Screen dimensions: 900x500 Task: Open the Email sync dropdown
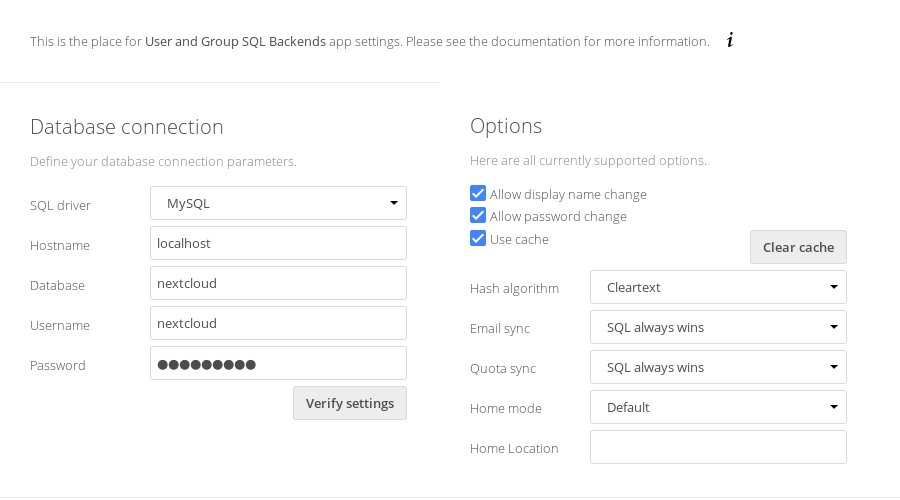[718, 327]
